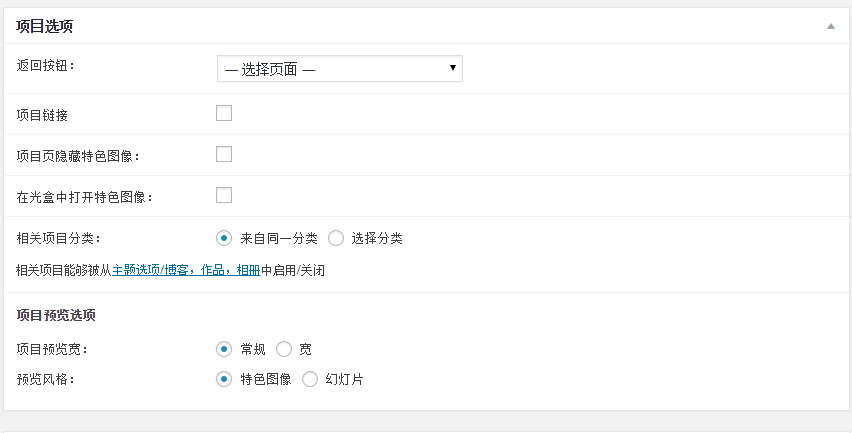Viewport: 852px width, 433px height.
Task: Select 常规 for project preview width
Action: pos(224,349)
